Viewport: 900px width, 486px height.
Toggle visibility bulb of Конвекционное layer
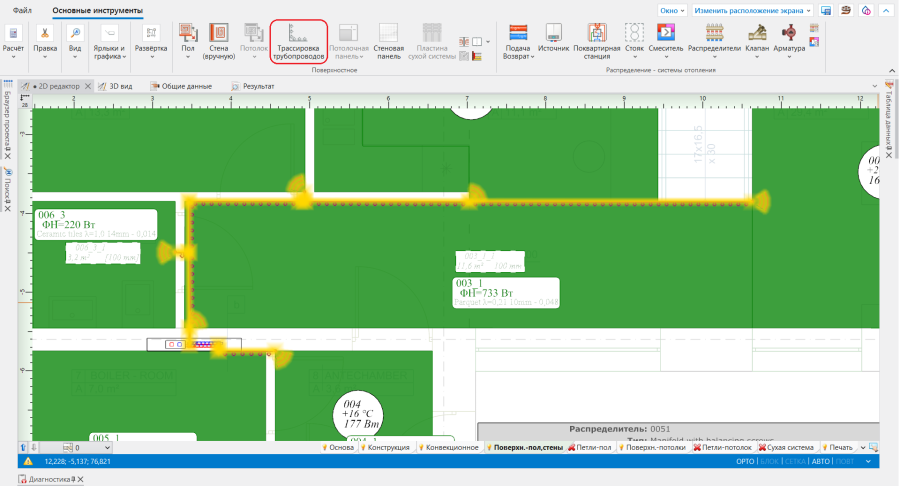pos(421,448)
